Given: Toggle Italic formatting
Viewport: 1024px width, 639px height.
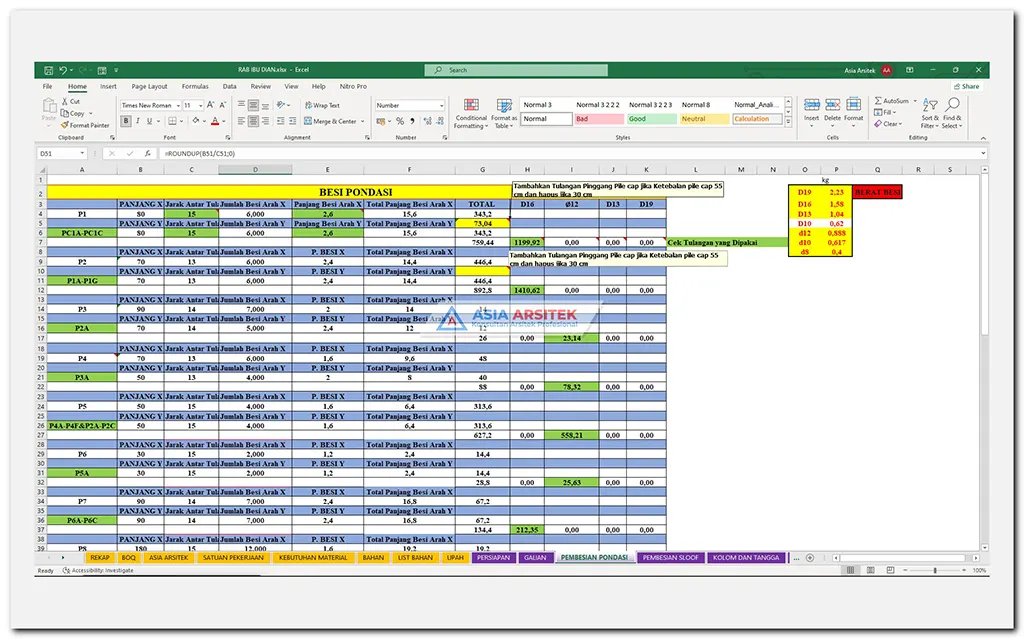Looking at the screenshot, I should coord(138,121).
